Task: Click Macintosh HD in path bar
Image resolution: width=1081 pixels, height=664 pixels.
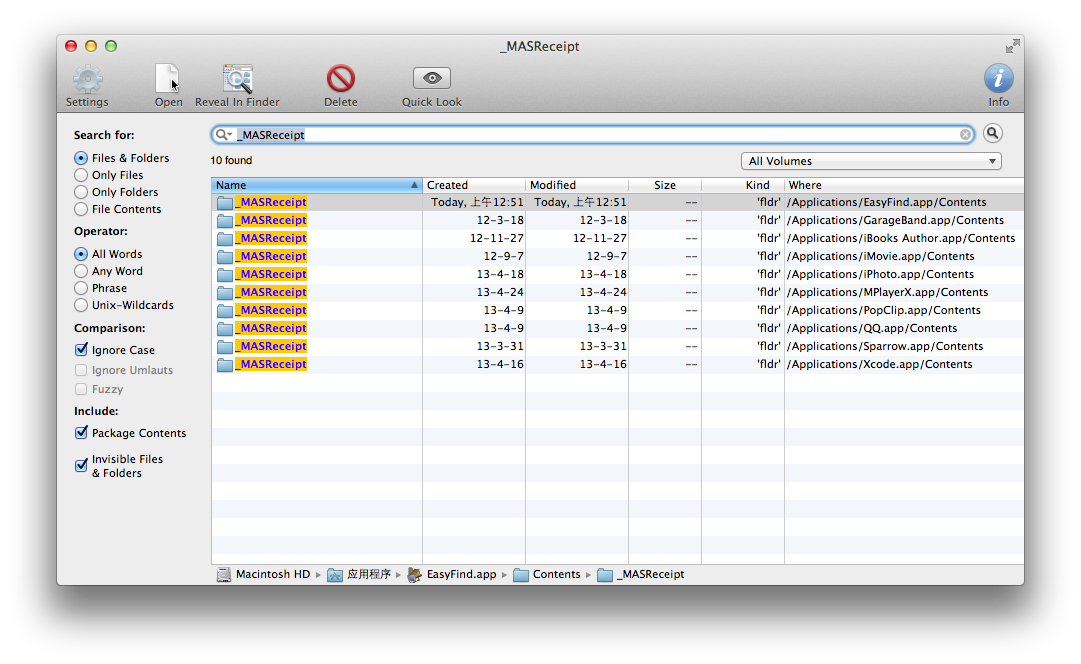Action: [272, 575]
